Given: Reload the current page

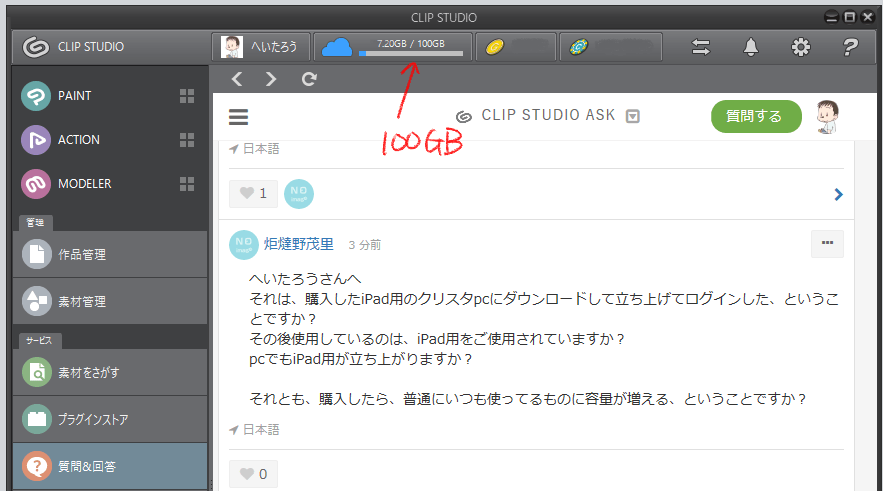Looking at the screenshot, I should [x=309, y=79].
